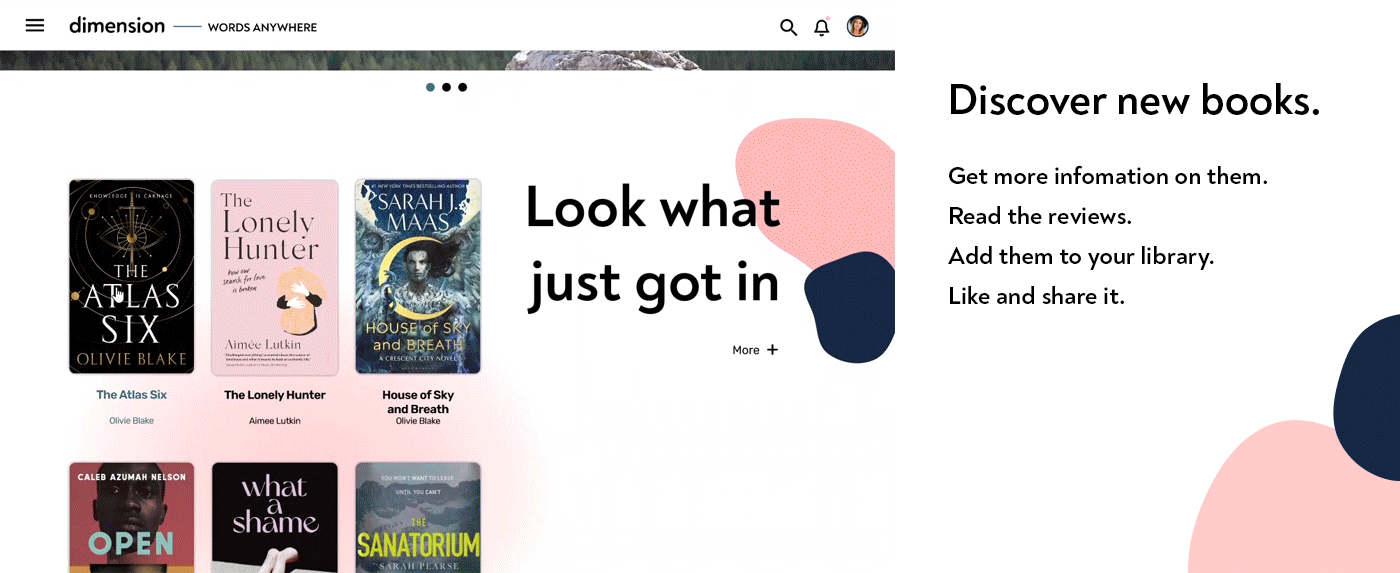Select the second carousel dot
Image resolution: width=1400 pixels, height=573 pixels.
click(x=446, y=87)
